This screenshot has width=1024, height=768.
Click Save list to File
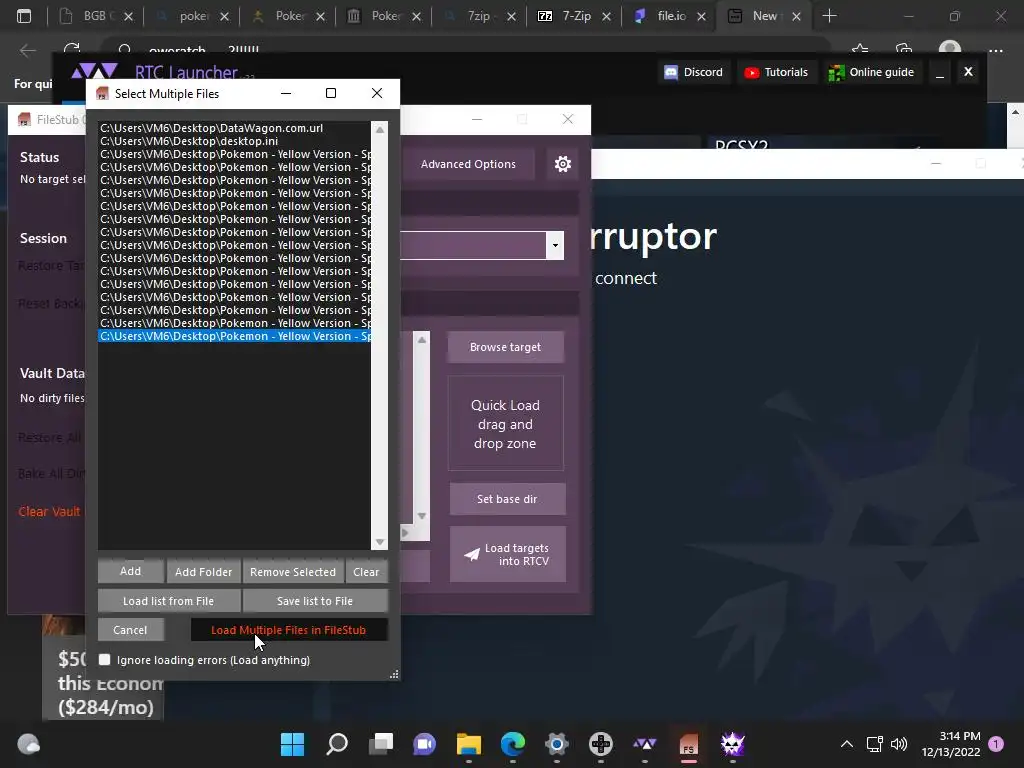click(x=315, y=601)
